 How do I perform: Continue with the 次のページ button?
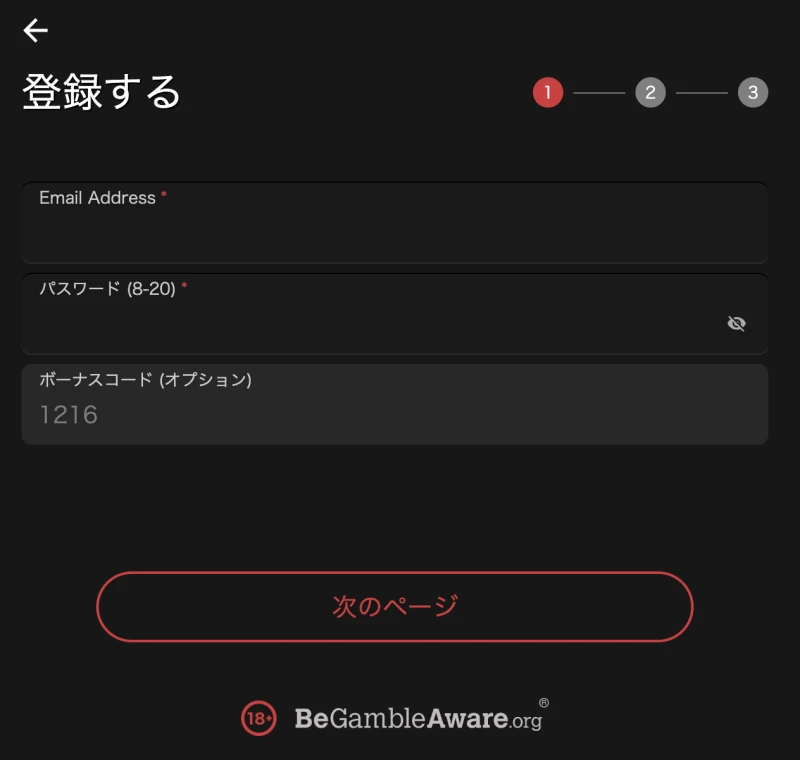click(x=395, y=606)
